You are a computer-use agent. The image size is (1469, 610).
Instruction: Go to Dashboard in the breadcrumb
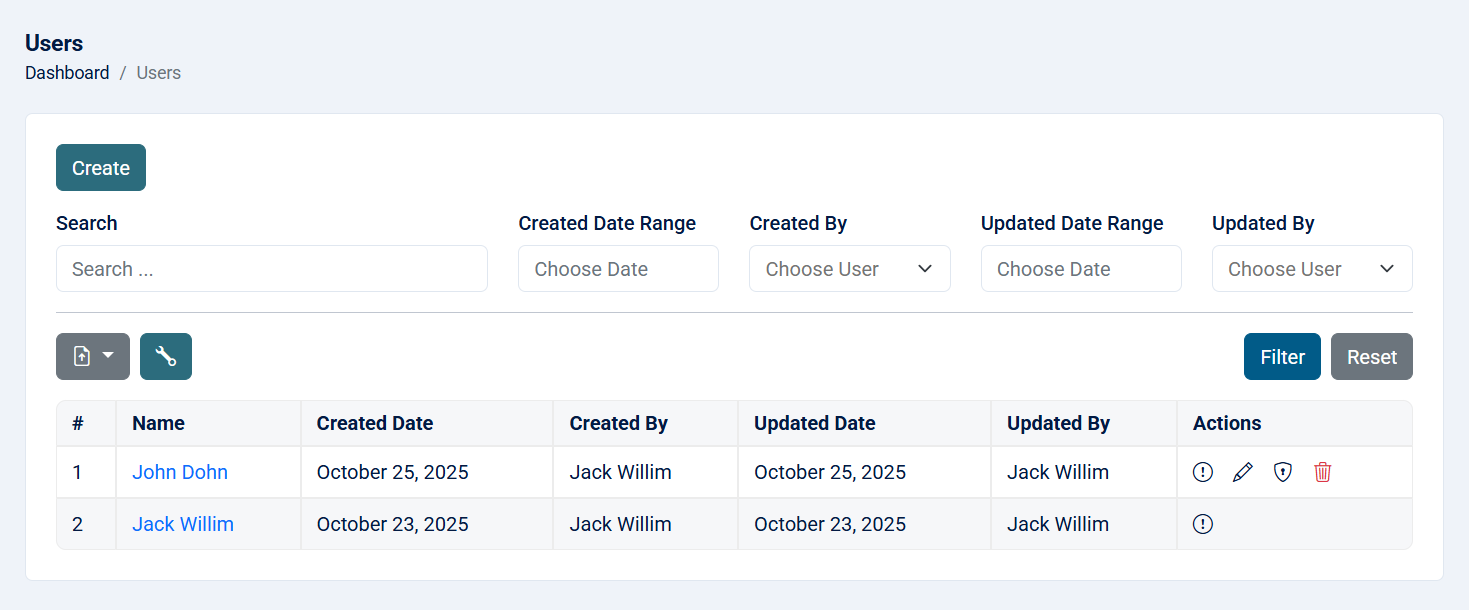67,73
